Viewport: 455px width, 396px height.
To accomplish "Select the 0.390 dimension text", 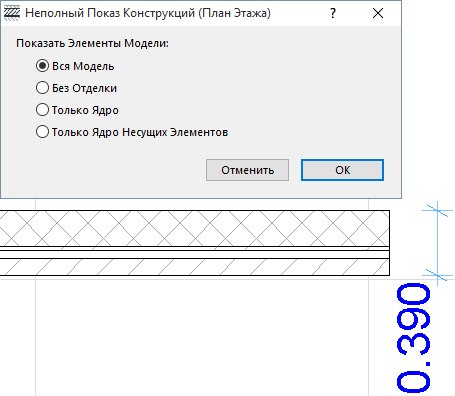I will (x=413, y=337).
